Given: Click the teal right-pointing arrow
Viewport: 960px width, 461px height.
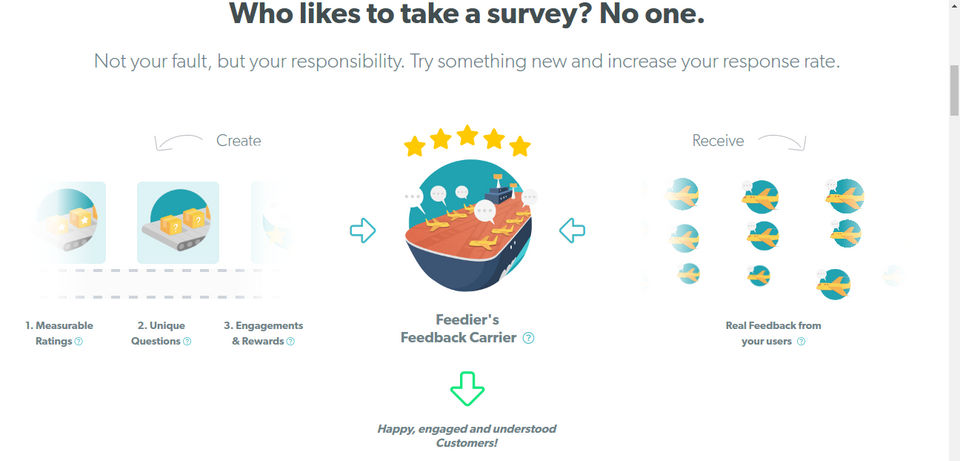Looking at the screenshot, I should pos(362,231).
